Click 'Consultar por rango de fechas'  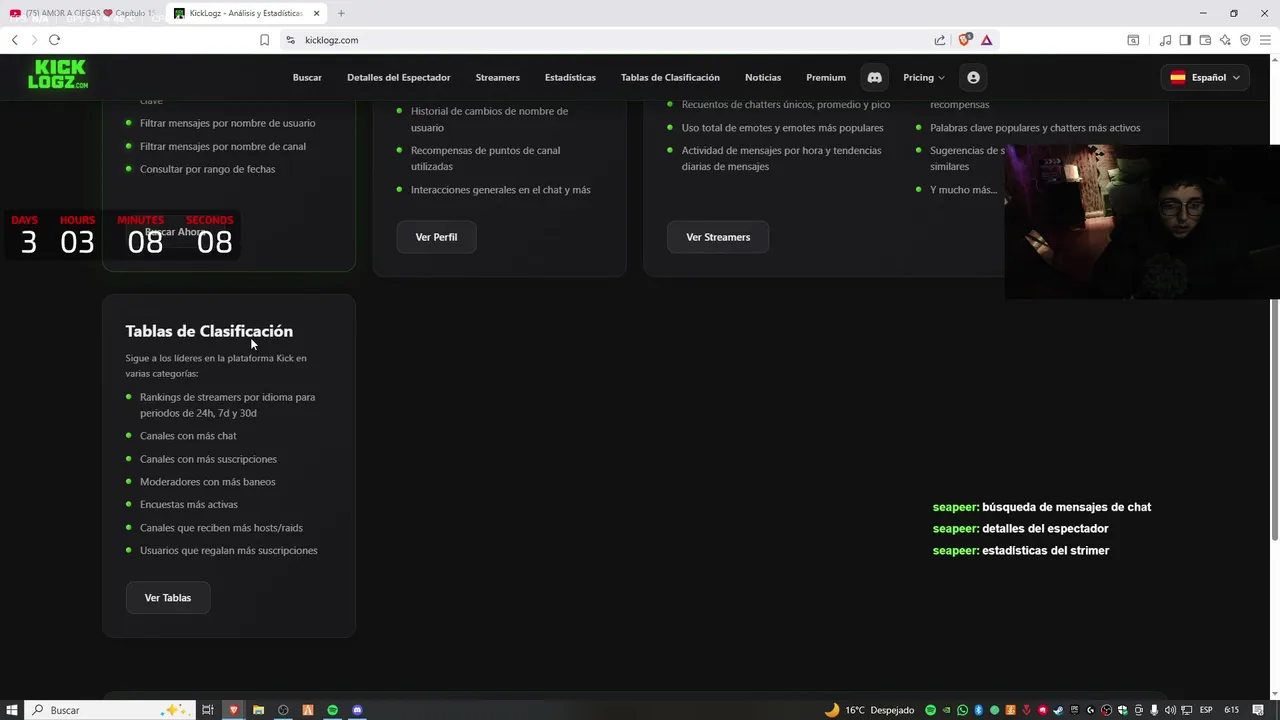(x=207, y=169)
